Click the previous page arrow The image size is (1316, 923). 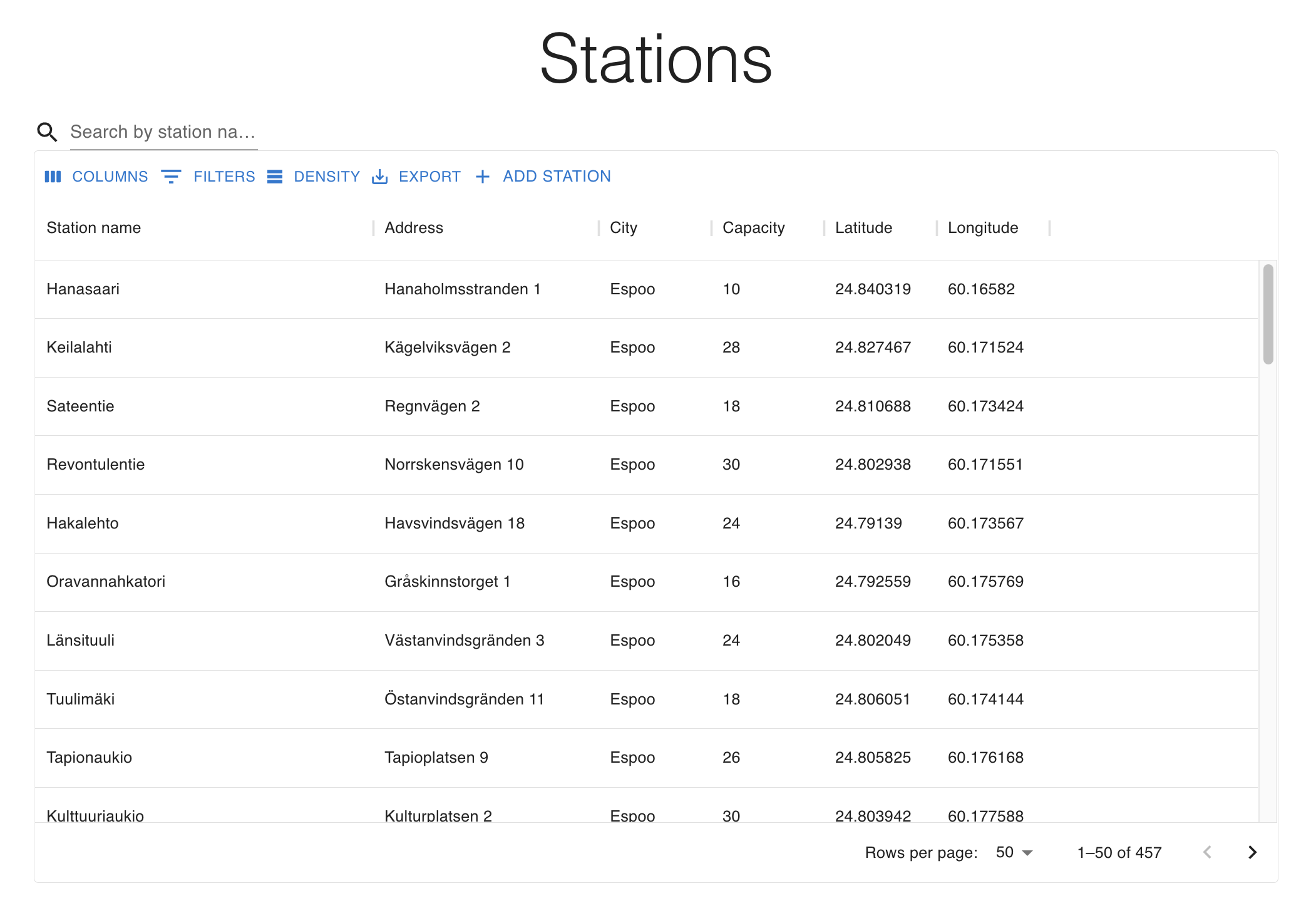coord(1208,852)
